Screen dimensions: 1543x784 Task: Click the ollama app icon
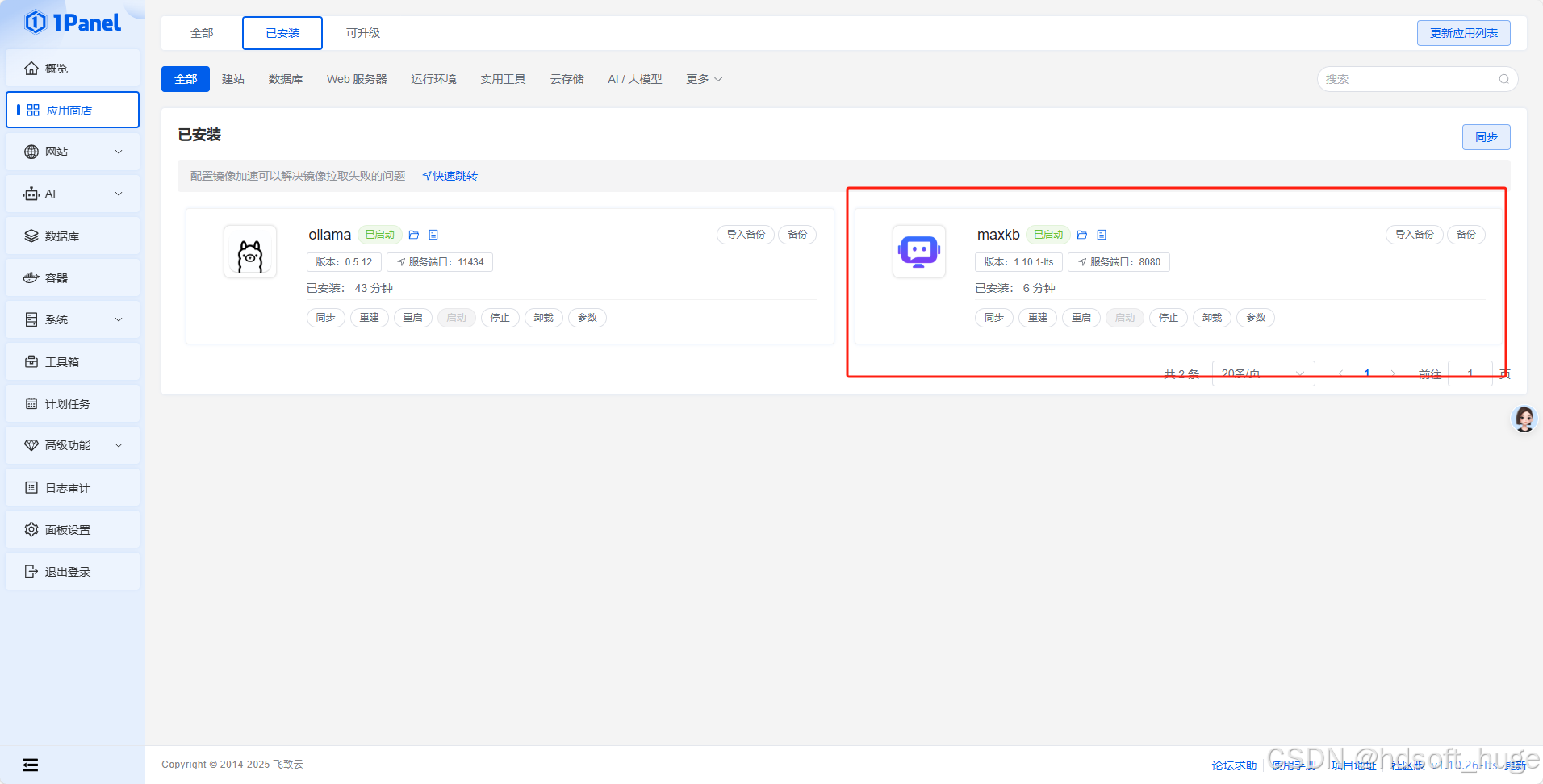pyautogui.click(x=250, y=252)
